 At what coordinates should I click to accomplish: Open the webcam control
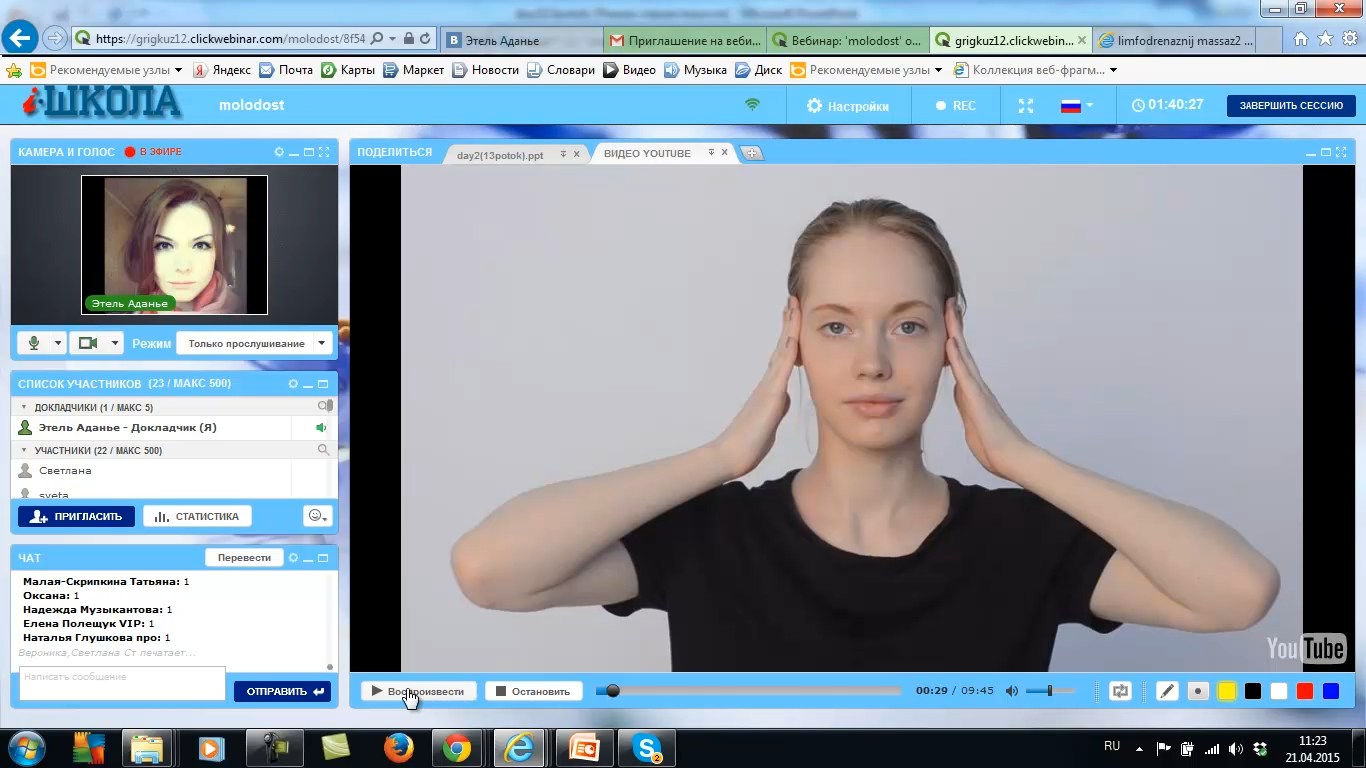point(88,343)
